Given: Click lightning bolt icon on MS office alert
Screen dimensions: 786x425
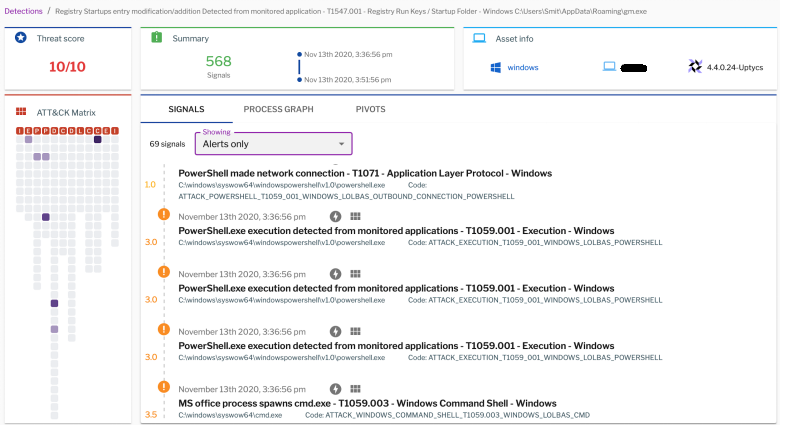Looking at the screenshot, I should 336,389.
